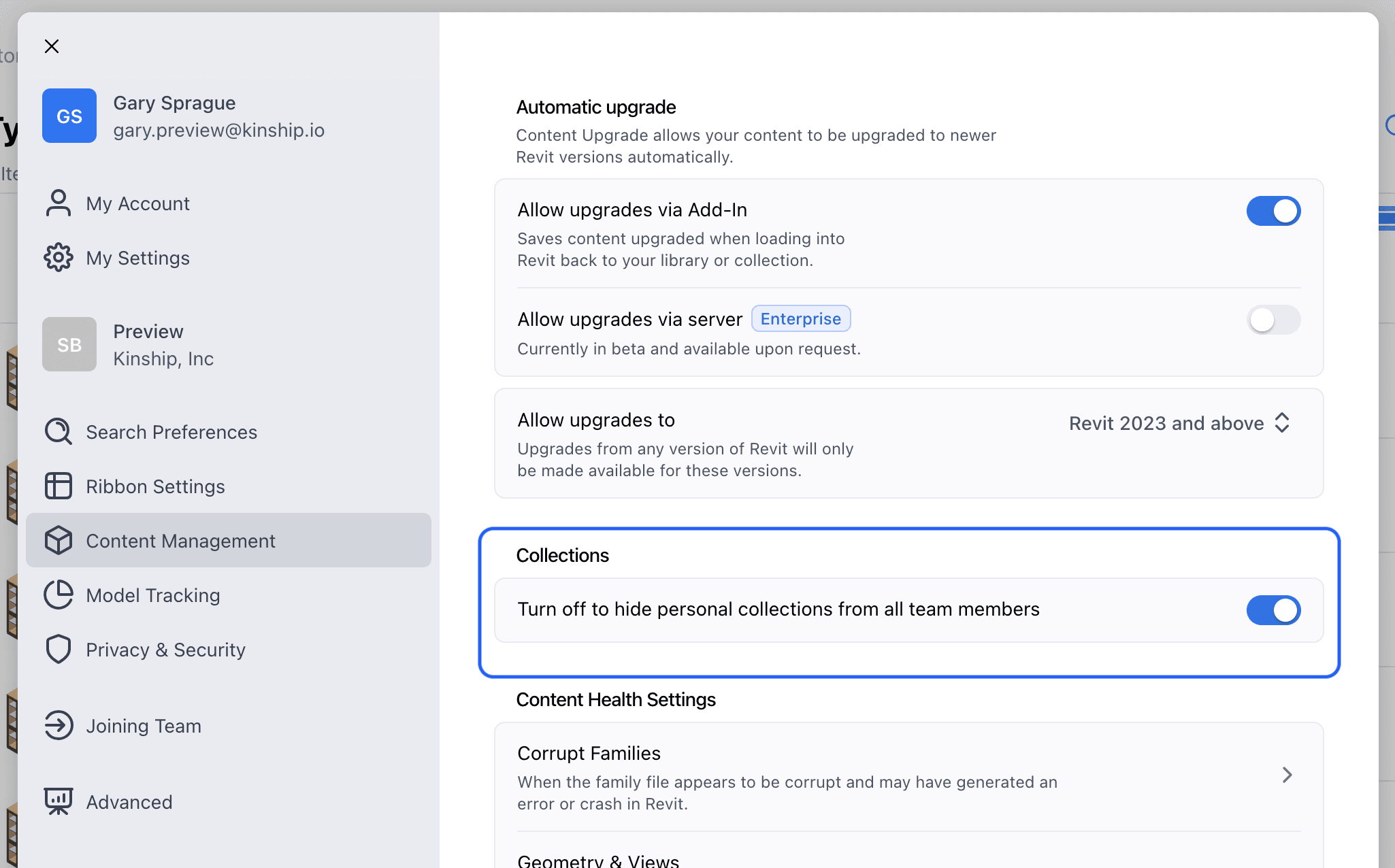Select the My Account person icon

pyautogui.click(x=59, y=203)
